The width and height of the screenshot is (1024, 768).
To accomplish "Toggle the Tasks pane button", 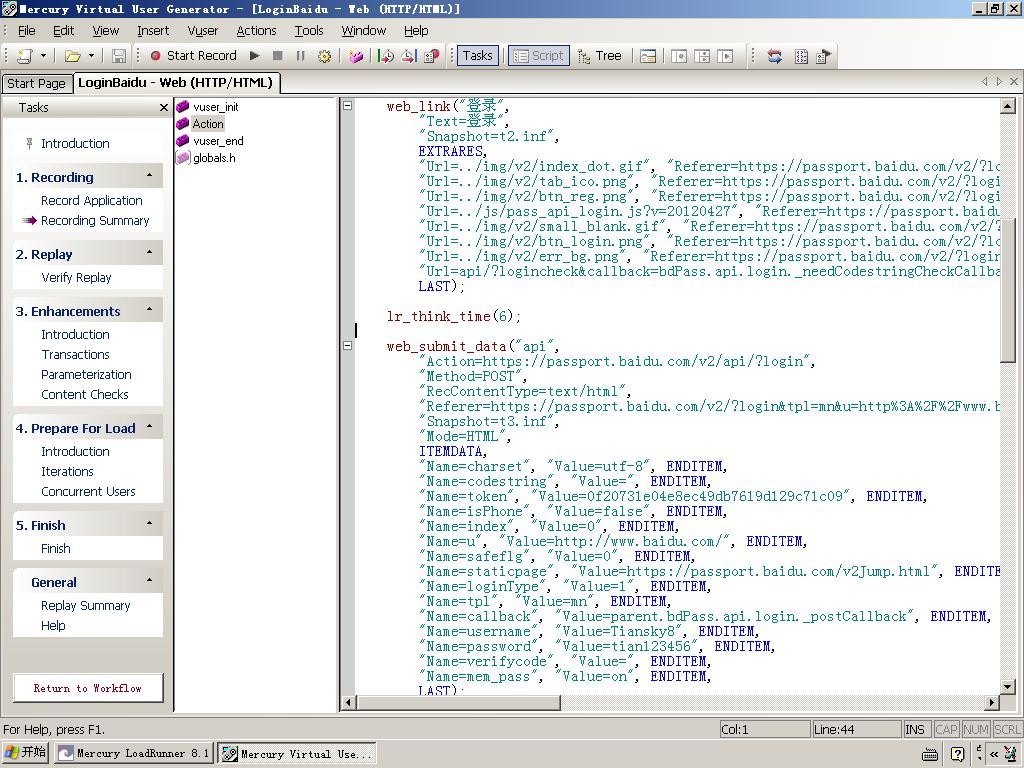I will (x=477, y=56).
